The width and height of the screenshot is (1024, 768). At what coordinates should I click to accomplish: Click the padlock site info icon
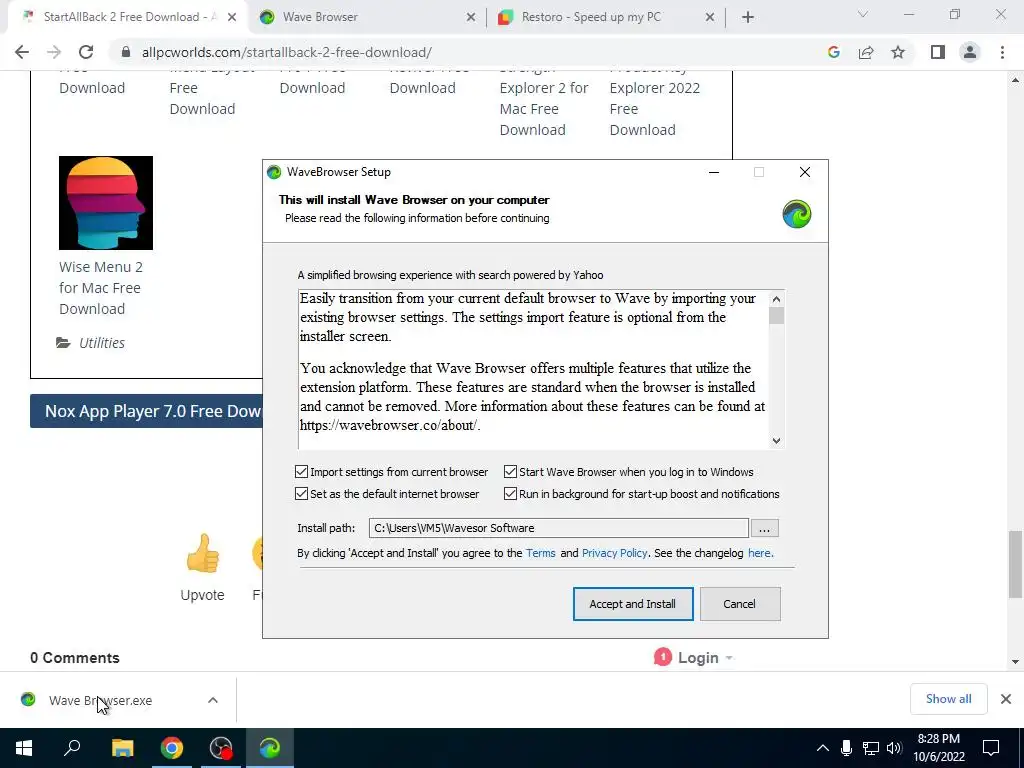click(x=126, y=52)
